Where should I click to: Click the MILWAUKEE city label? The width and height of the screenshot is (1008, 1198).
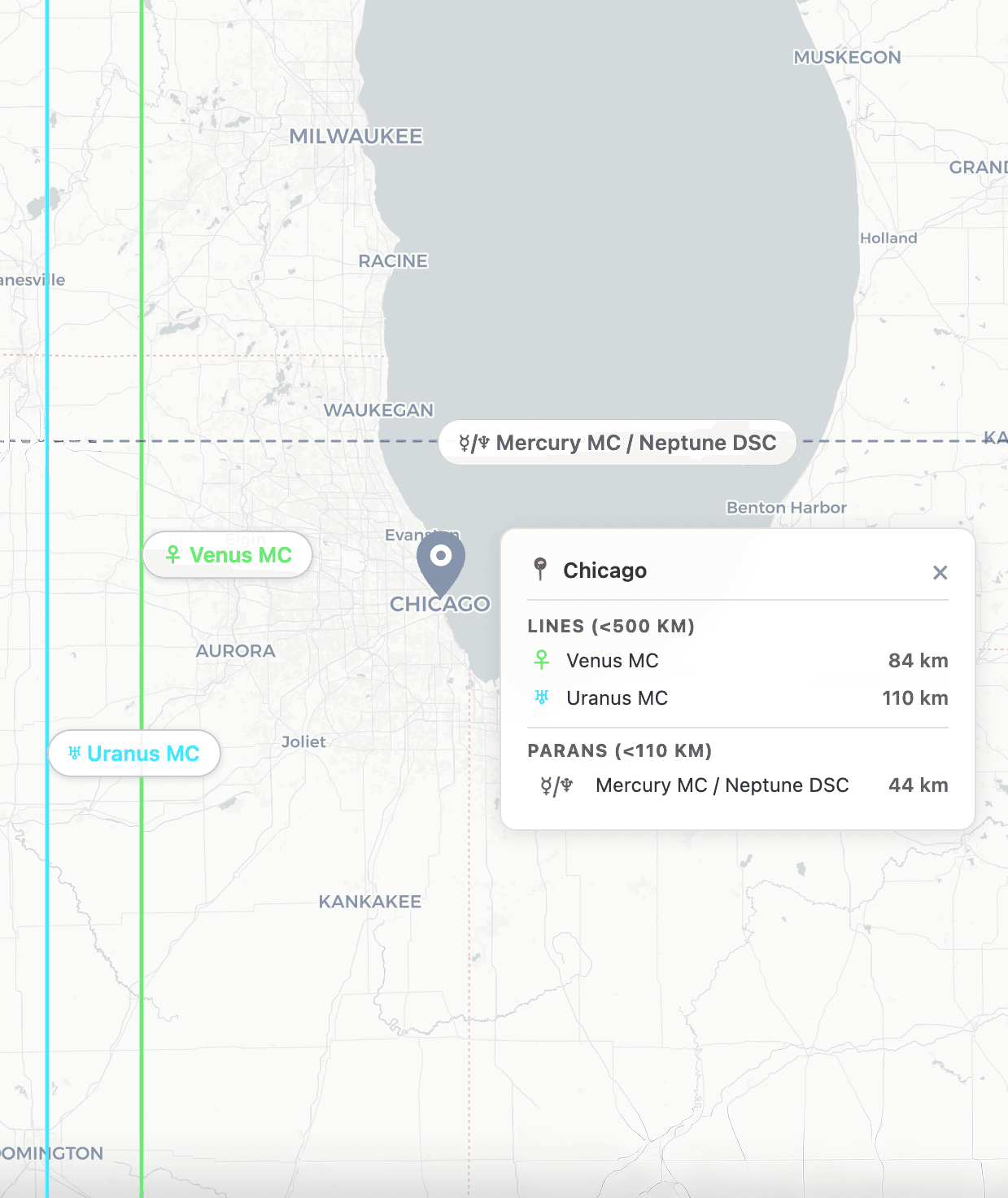[356, 136]
